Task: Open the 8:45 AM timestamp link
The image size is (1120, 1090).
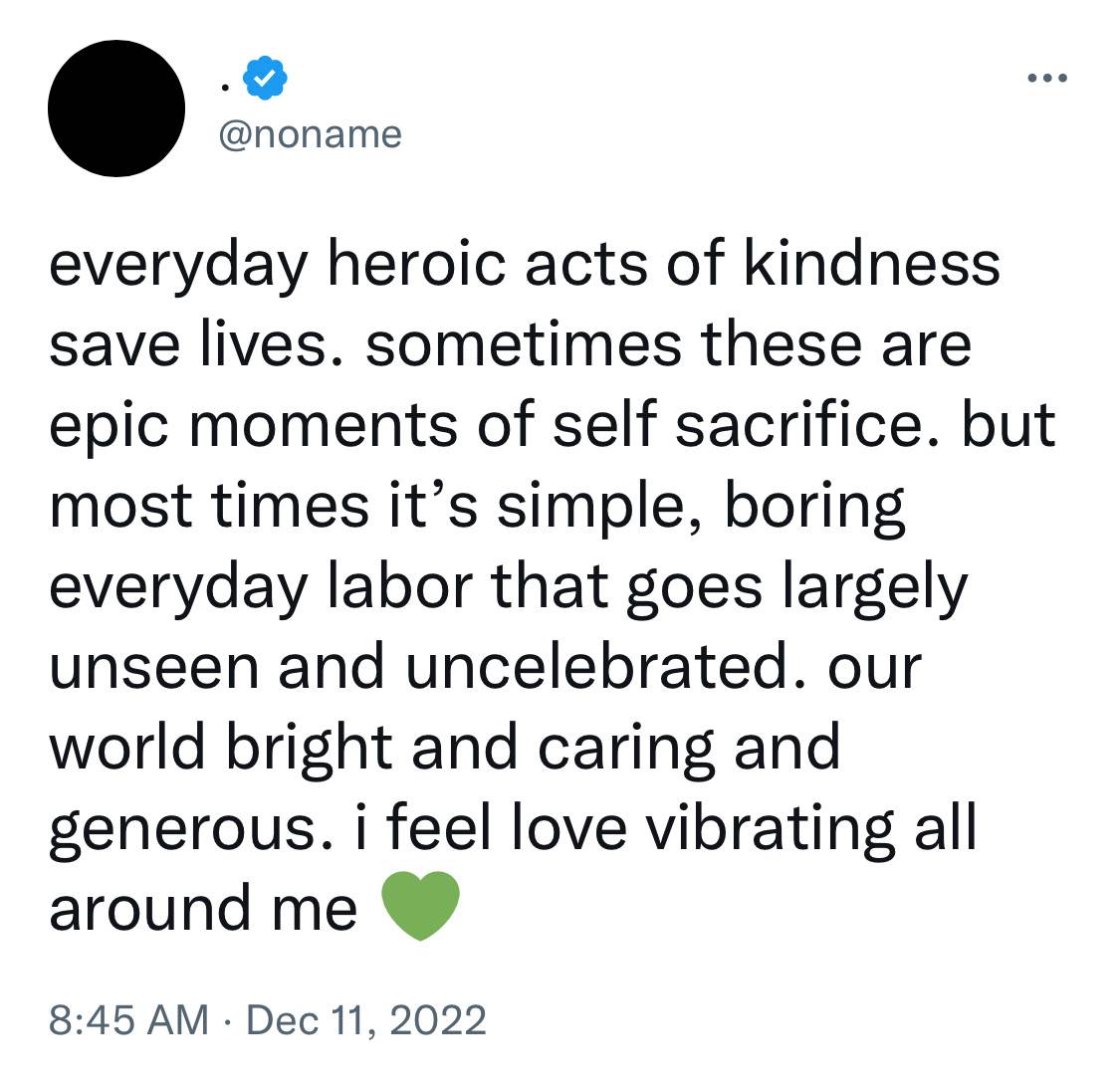Action: (x=128, y=1019)
